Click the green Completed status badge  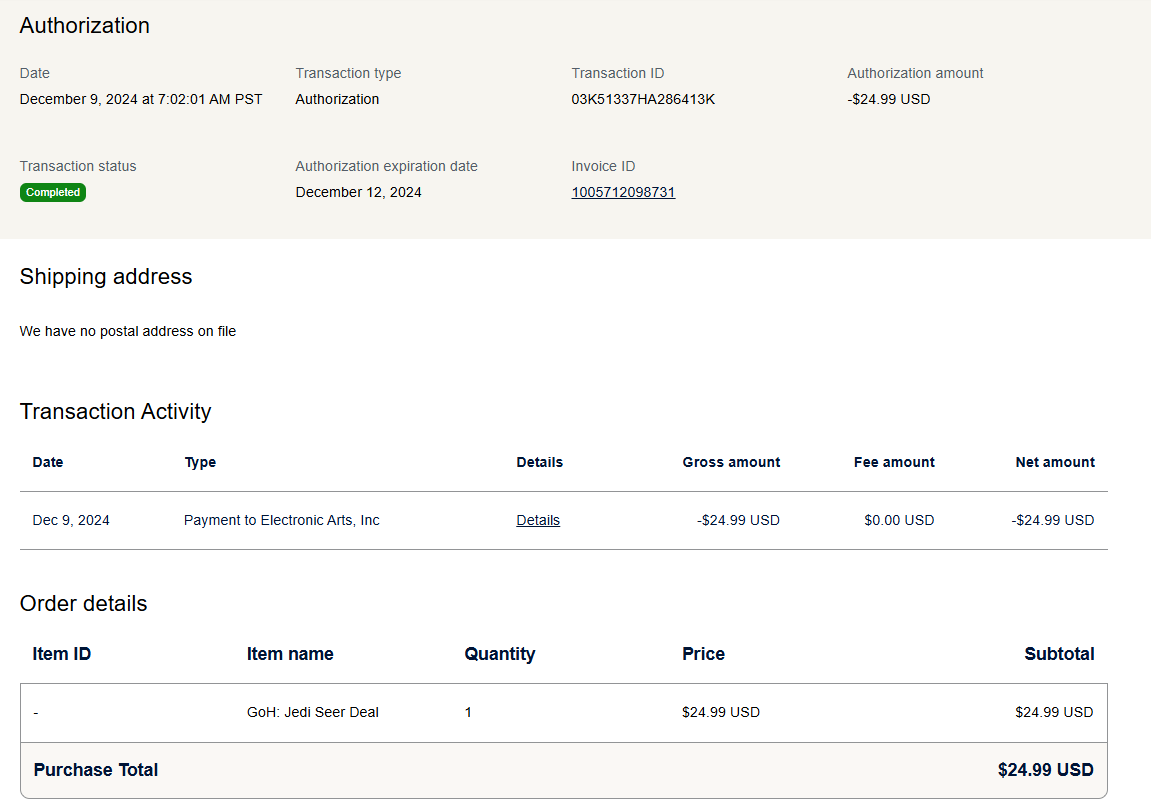click(53, 192)
